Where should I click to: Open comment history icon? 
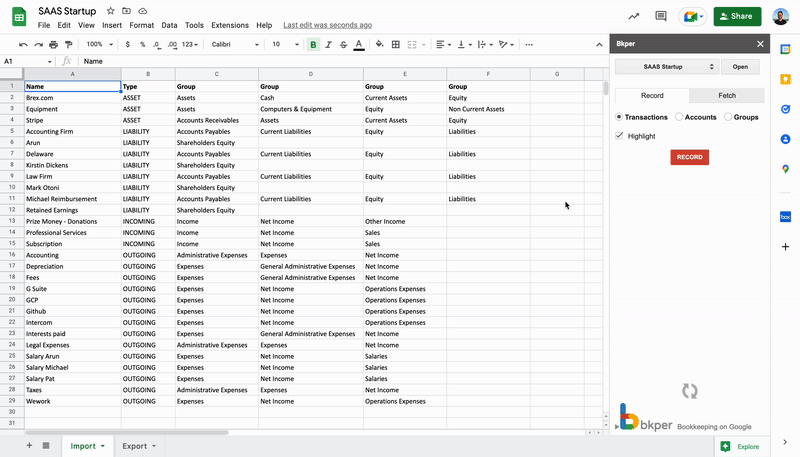661,16
